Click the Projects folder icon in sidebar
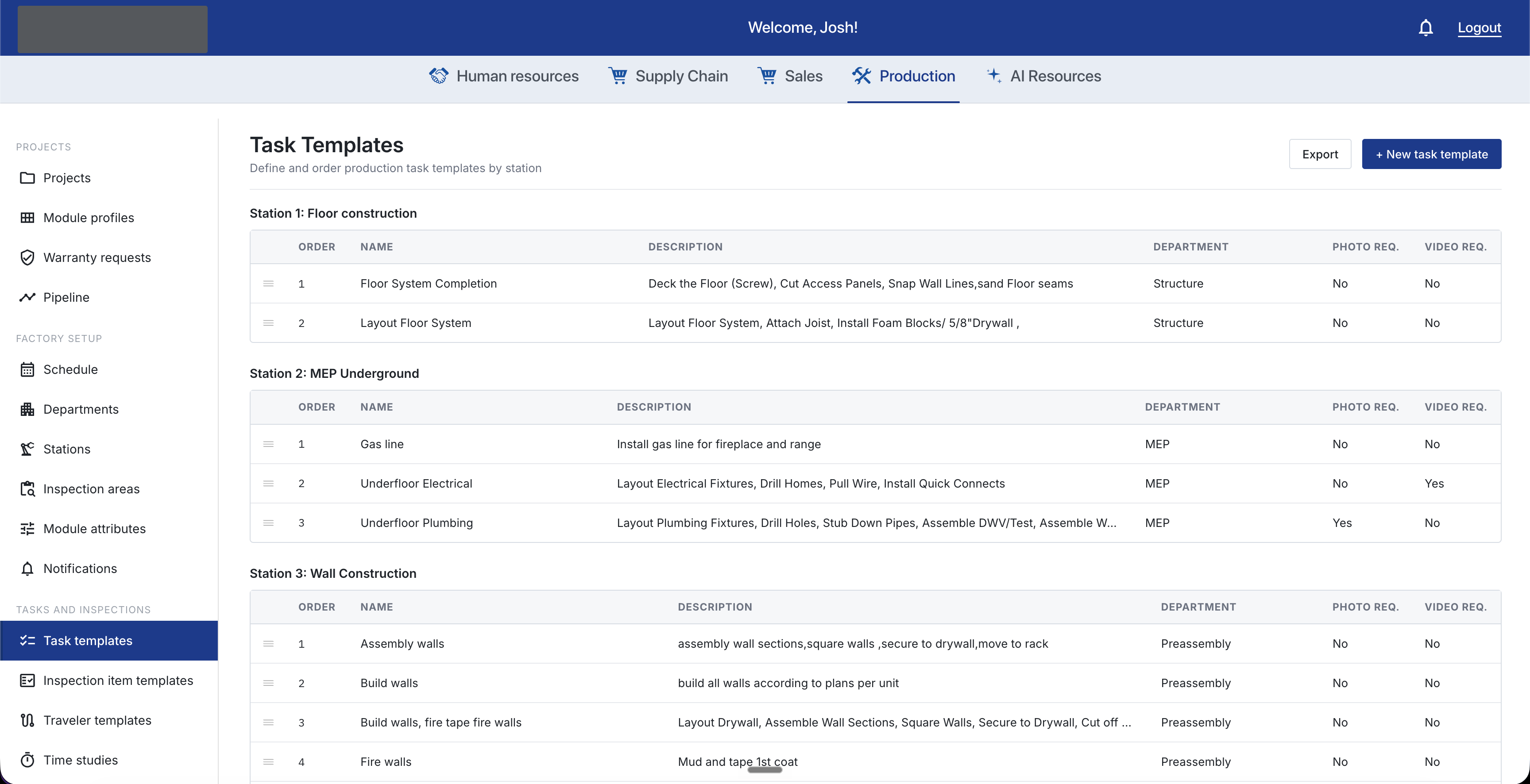Viewport: 1530px width, 784px height. 27,177
